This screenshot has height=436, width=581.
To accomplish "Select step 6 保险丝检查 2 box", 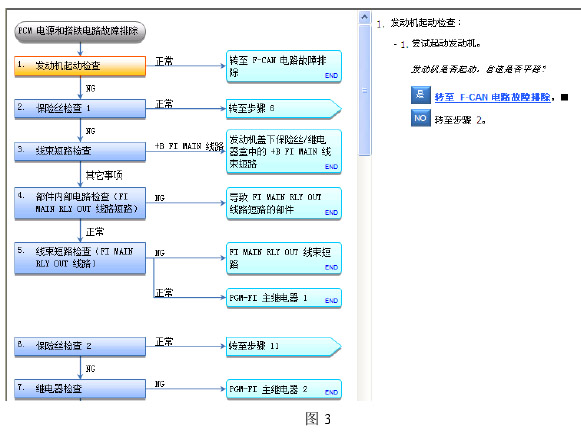I will [x=80, y=346].
